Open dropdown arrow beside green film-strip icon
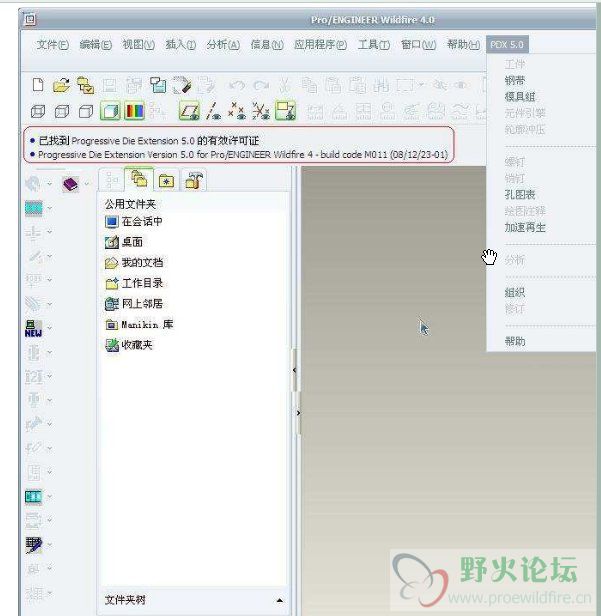601x616 pixels. click(x=50, y=496)
